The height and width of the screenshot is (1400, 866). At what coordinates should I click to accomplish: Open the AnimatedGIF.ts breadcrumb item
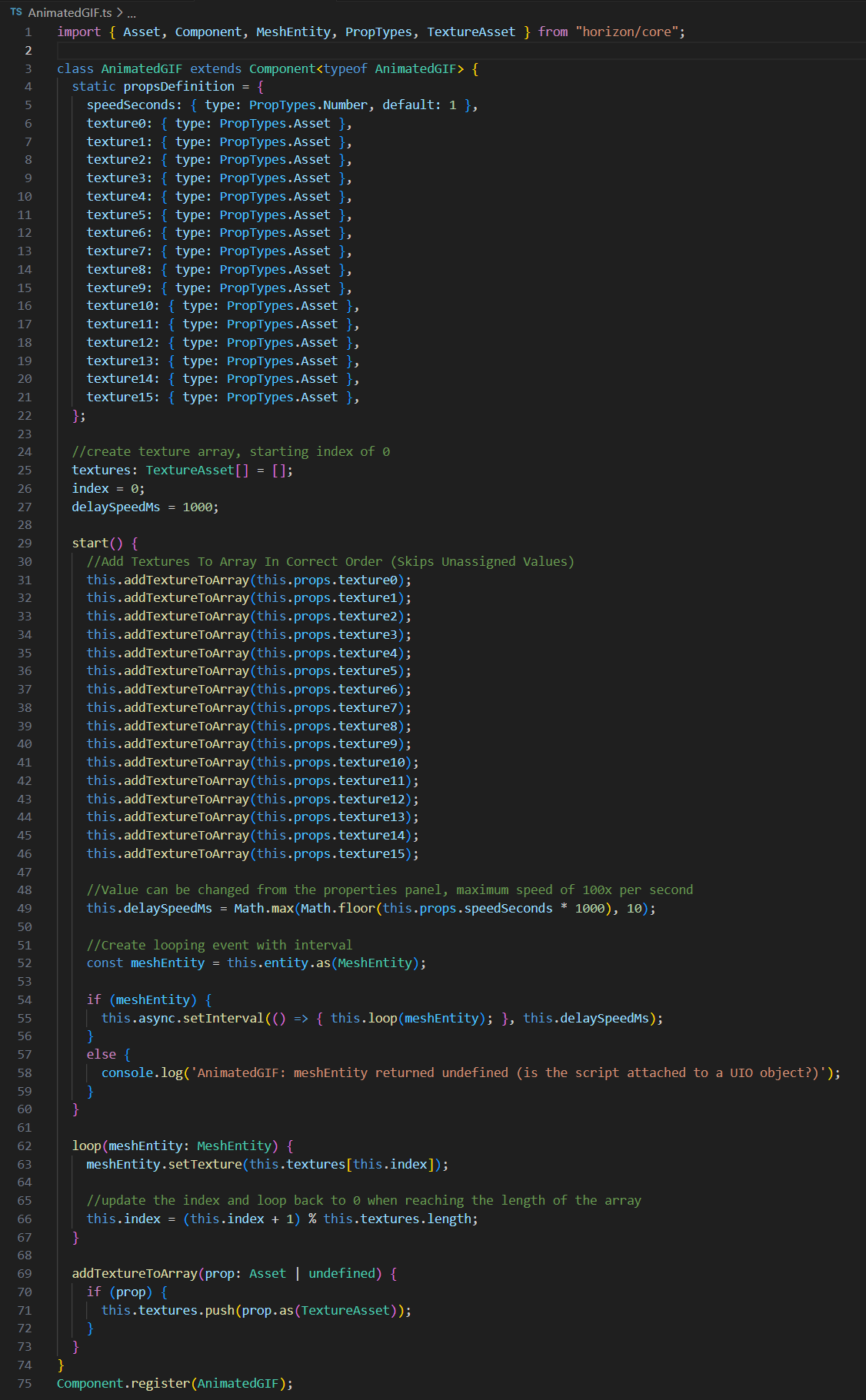[x=70, y=12]
